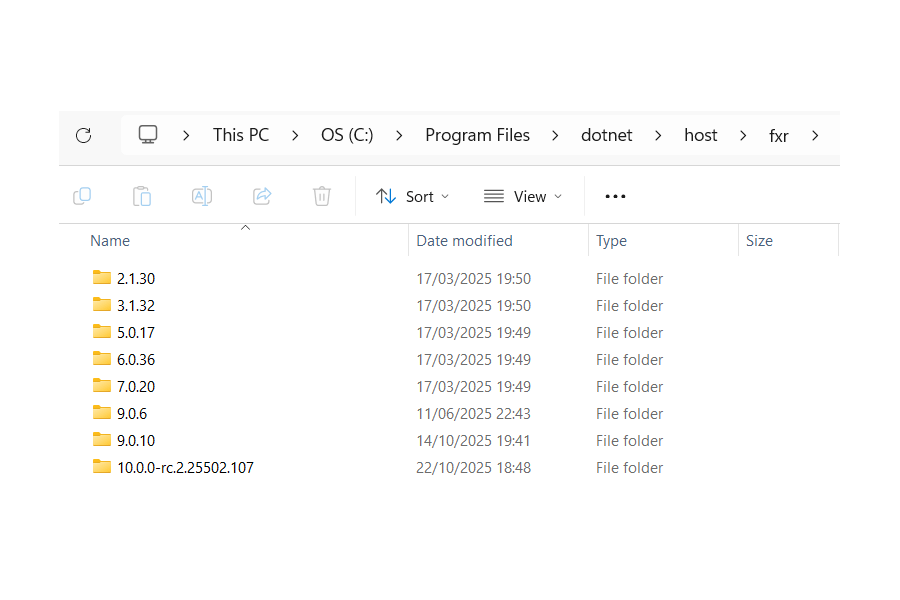The height and width of the screenshot is (600, 900).
Task: Go back to OS (C:) breadcrumb
Action: 347,135
